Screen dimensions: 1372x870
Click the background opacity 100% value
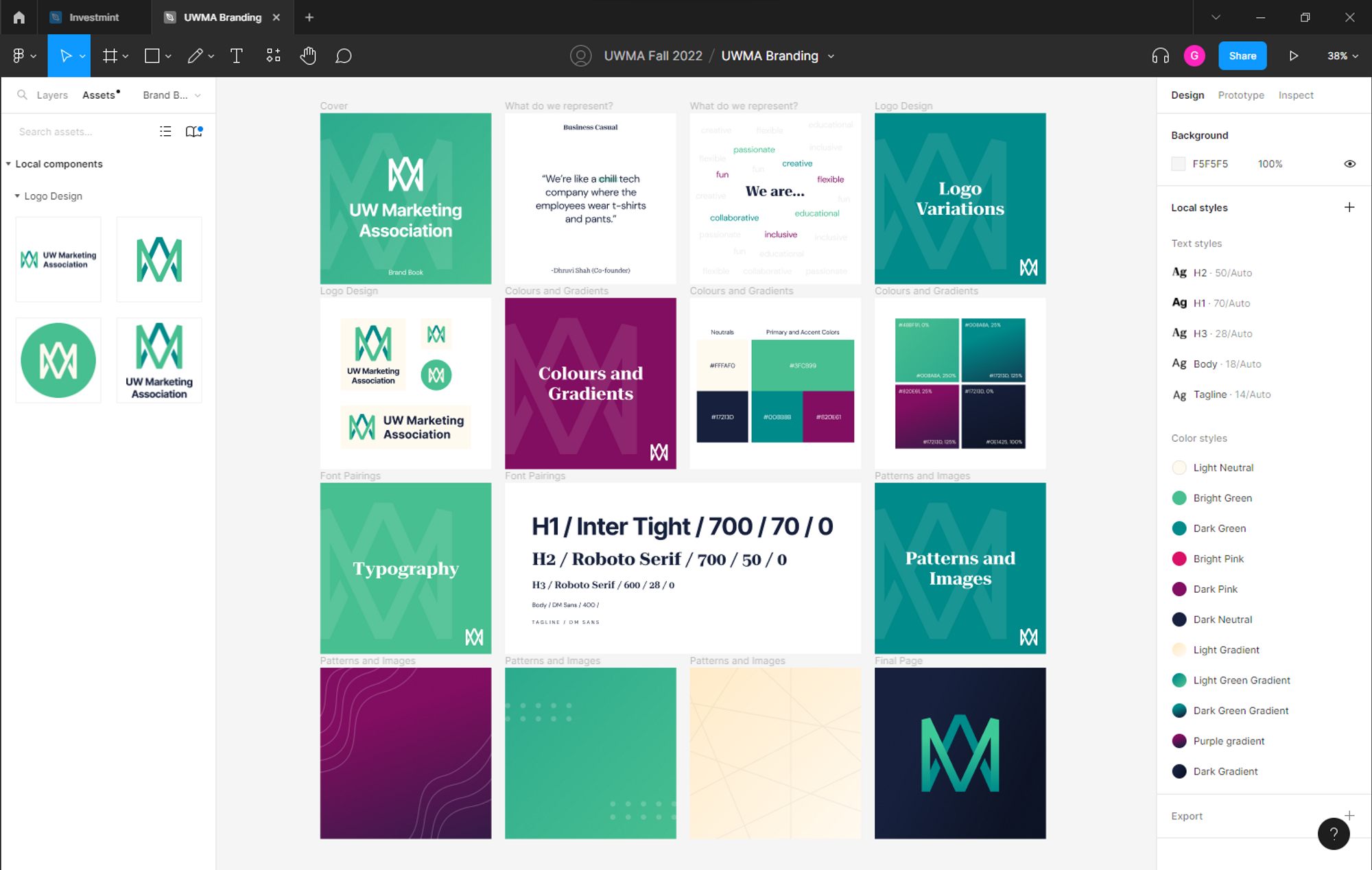click(x=1270, y=164)
